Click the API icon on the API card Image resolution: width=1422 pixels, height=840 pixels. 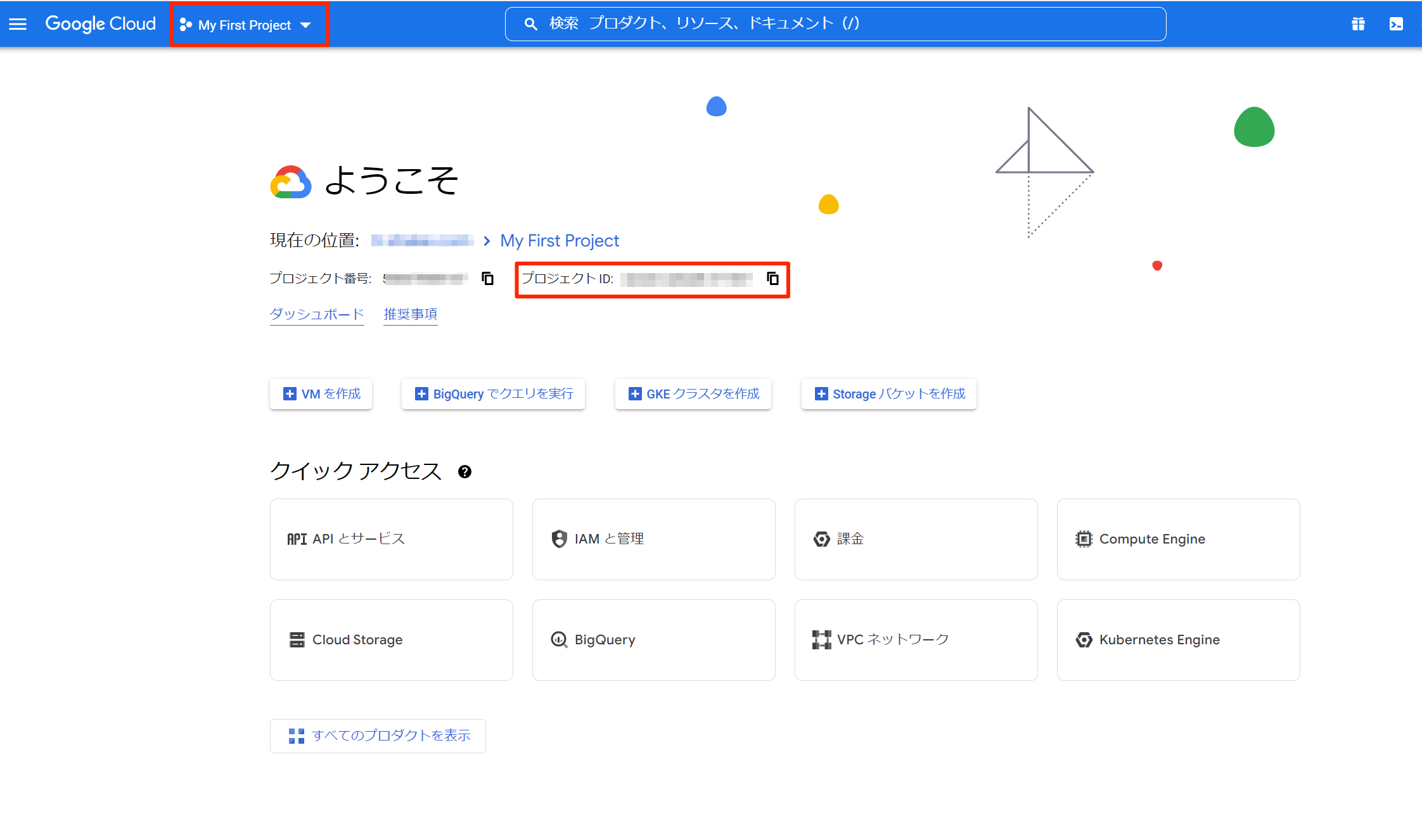click(x=297, y=539)
